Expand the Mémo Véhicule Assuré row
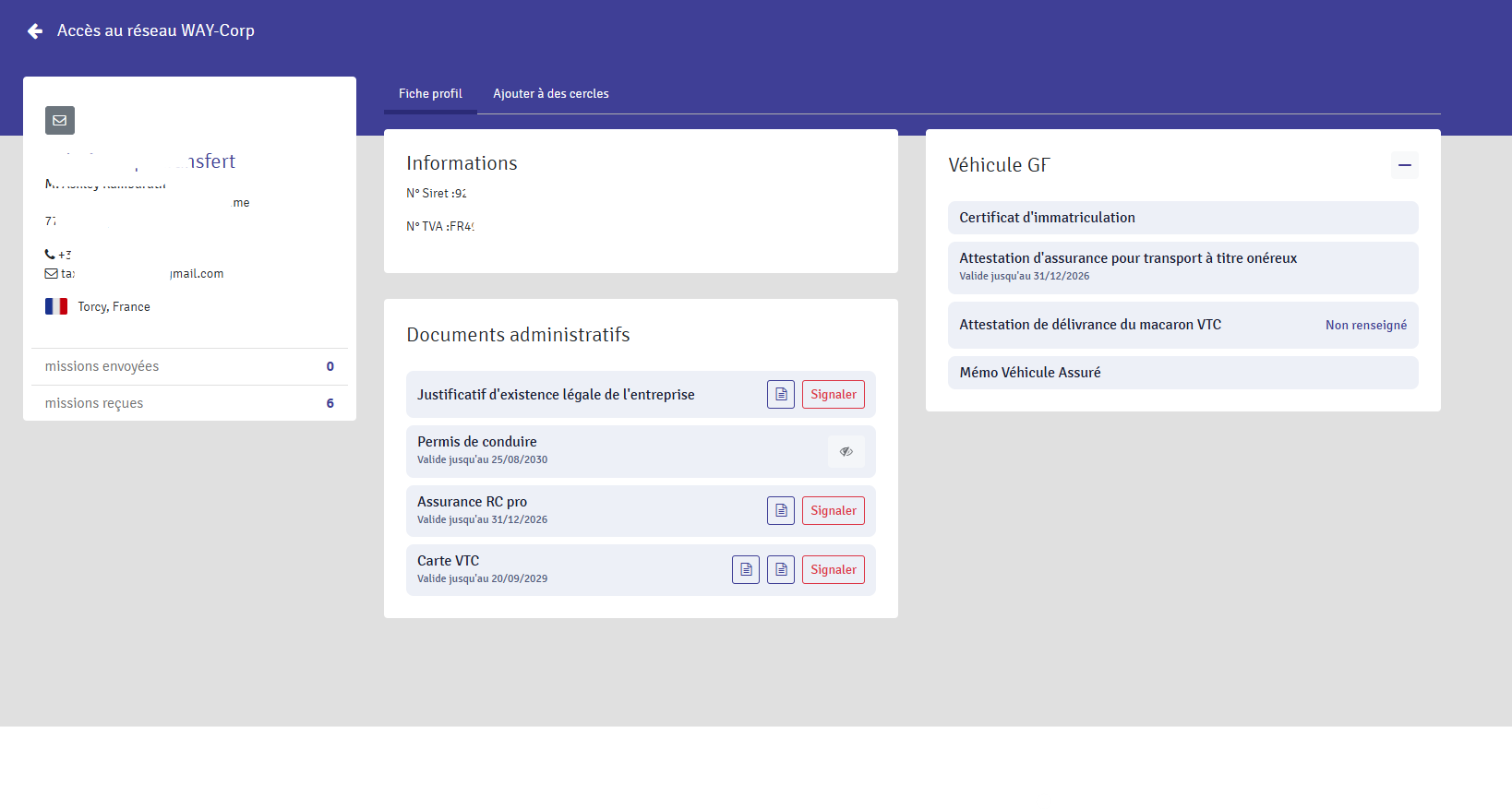Screen dimensions: 1512x810 click(x=1182, y=373)
